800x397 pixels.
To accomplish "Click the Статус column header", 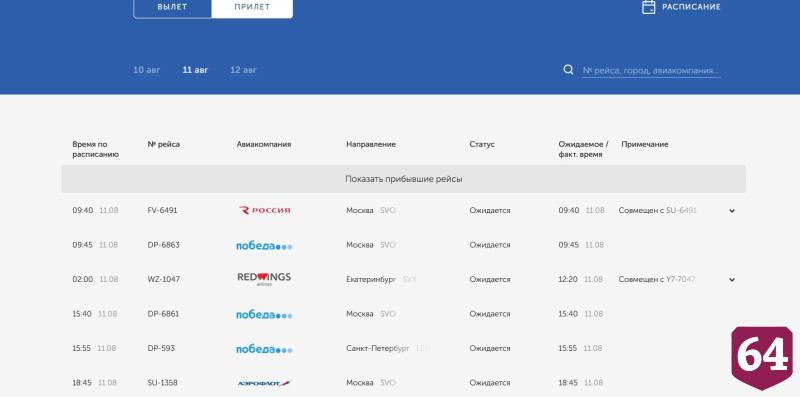I will click(x=482, y=144).
